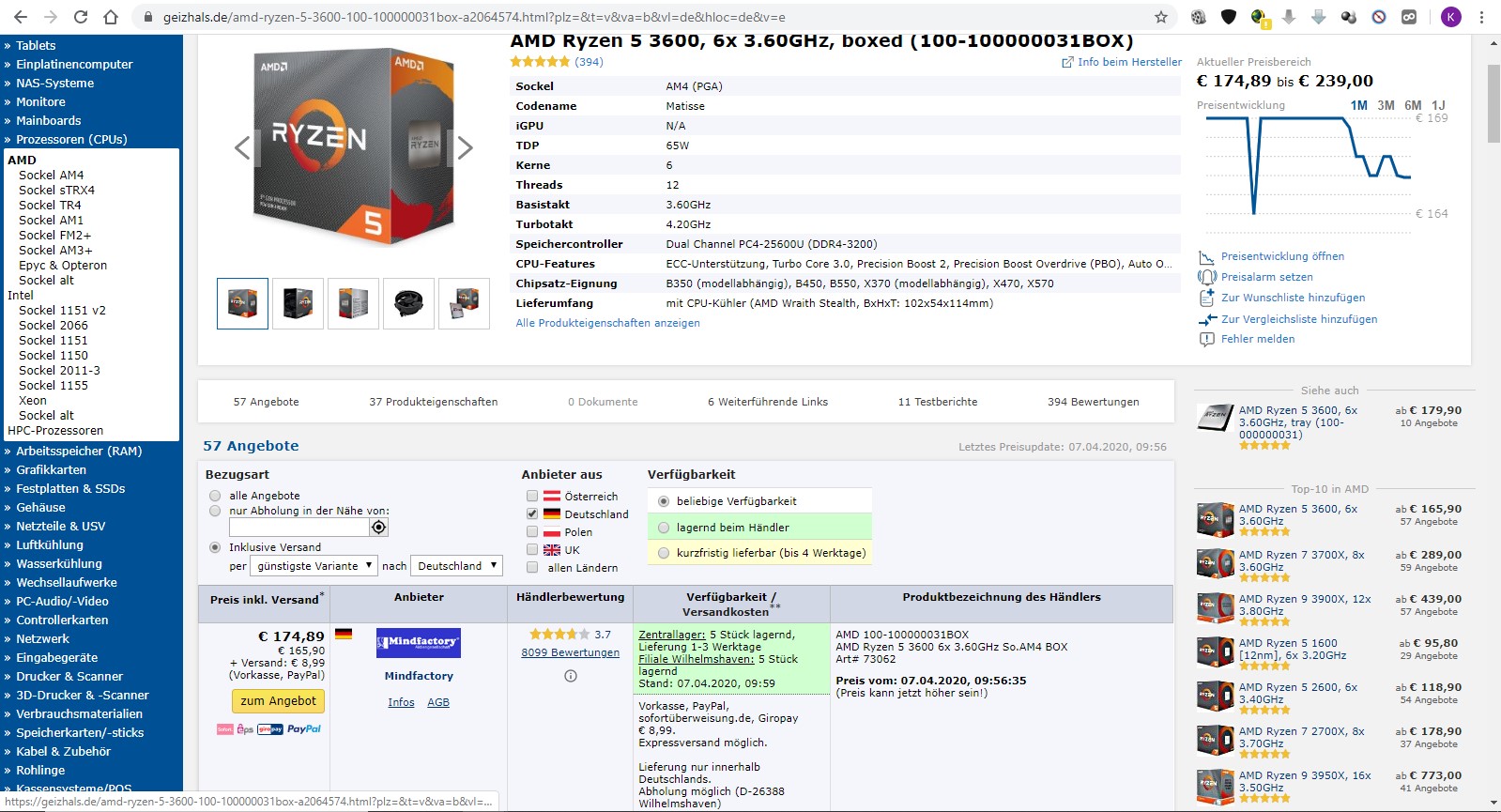Click the zum Angebot button
The width and height of the screenshot is (1501, 812).
tap(279, 701)
